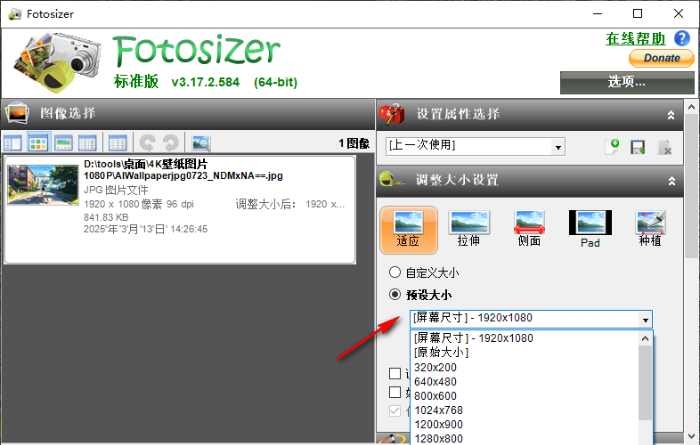Screen dimensions: 700x445
Task: Save the current profile with the floppy disk icon
Action: click(x=638, y=147)
